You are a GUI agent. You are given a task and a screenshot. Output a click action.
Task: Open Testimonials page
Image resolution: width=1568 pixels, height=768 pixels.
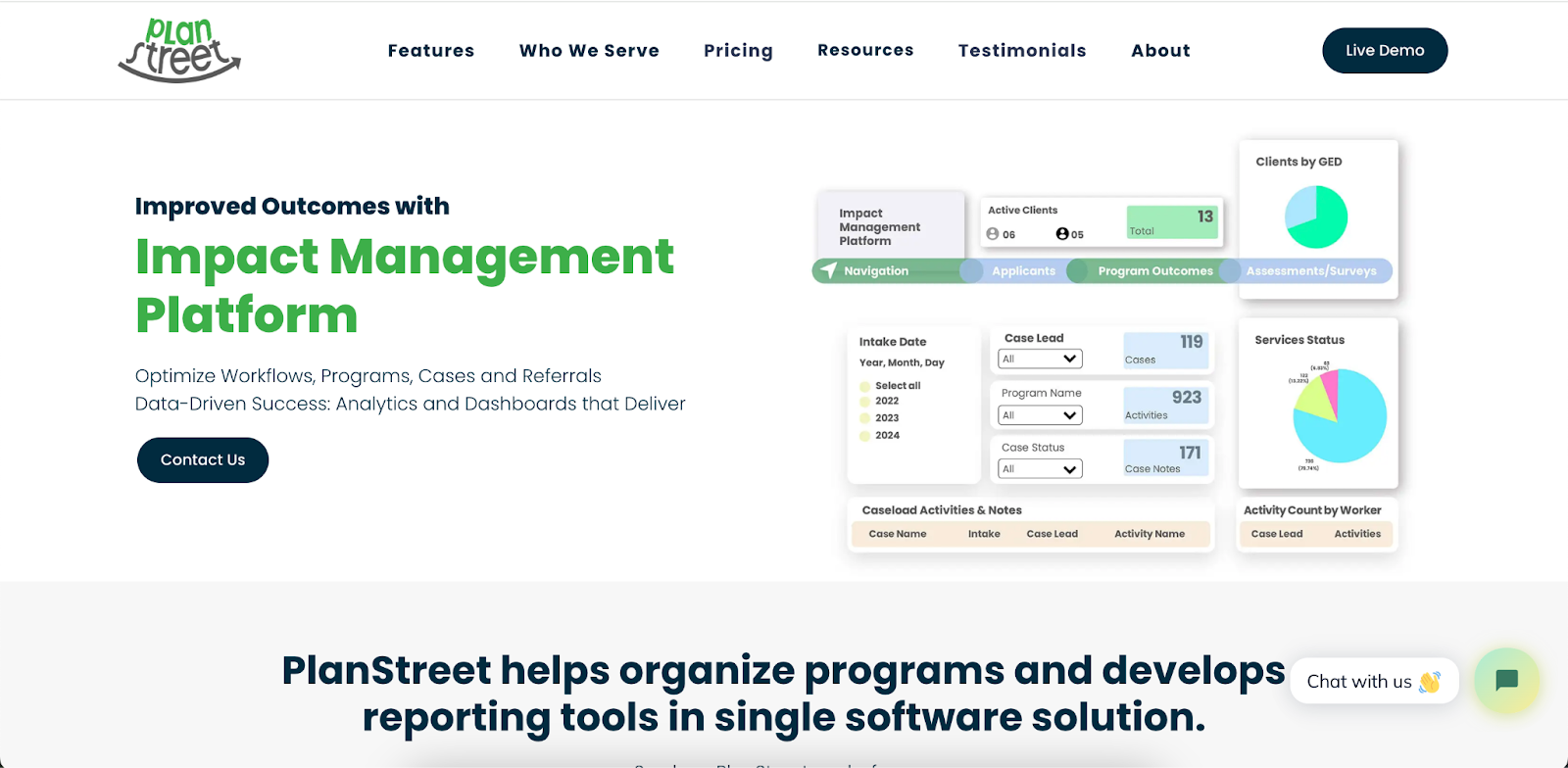click(1022, 50)
